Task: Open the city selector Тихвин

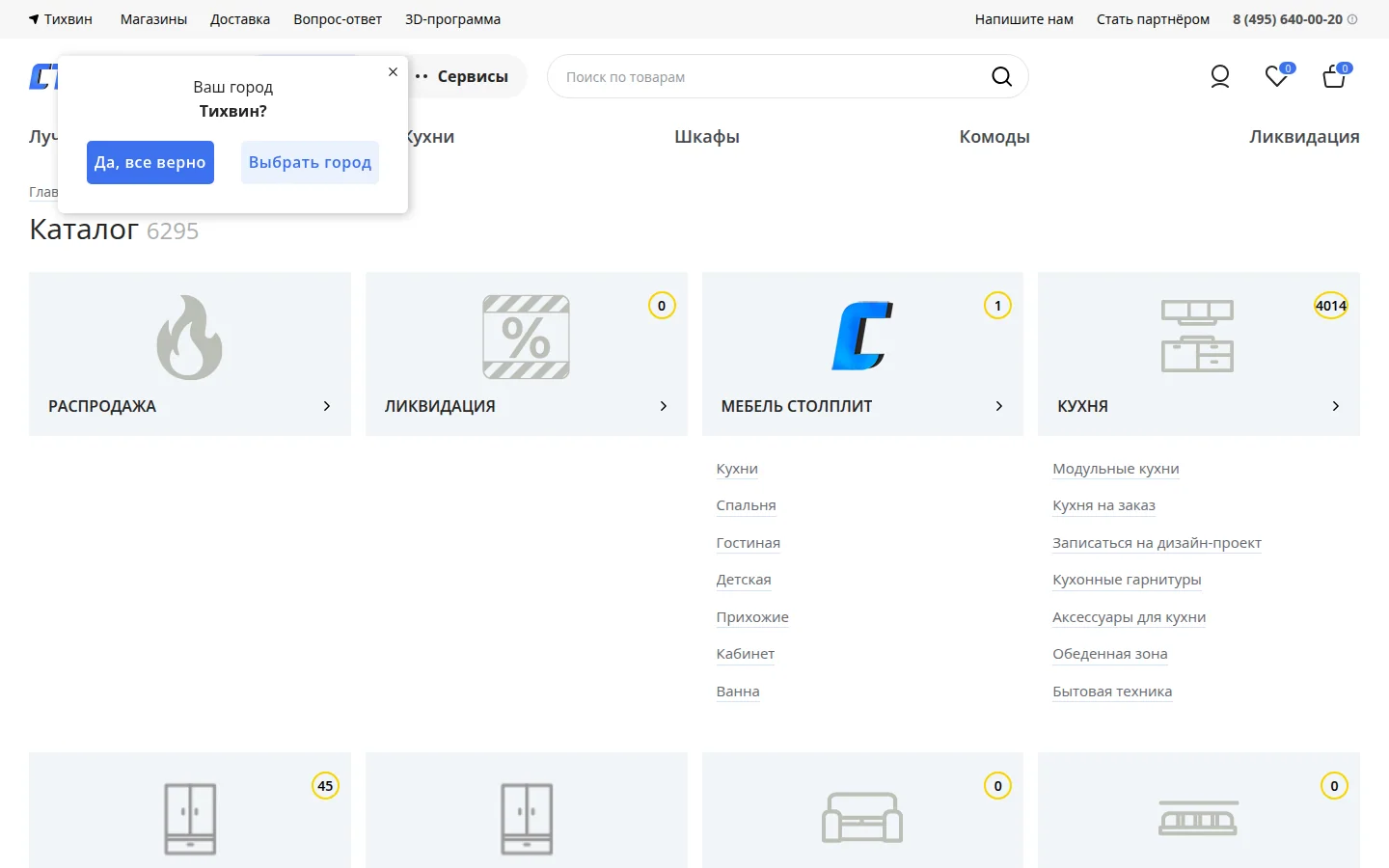Action: 68,19
